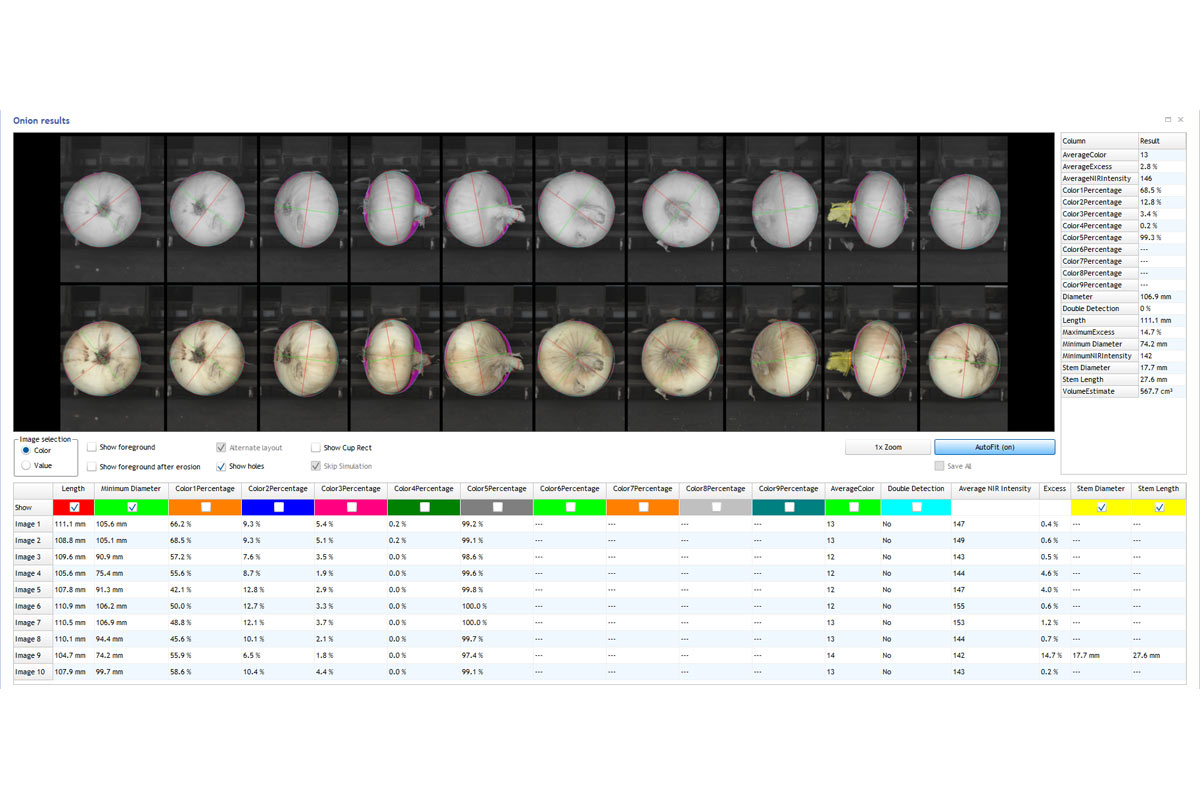1200x805 pixels.
Task: Enable Show Cup Rect checkbox
Action: (316, 448)
